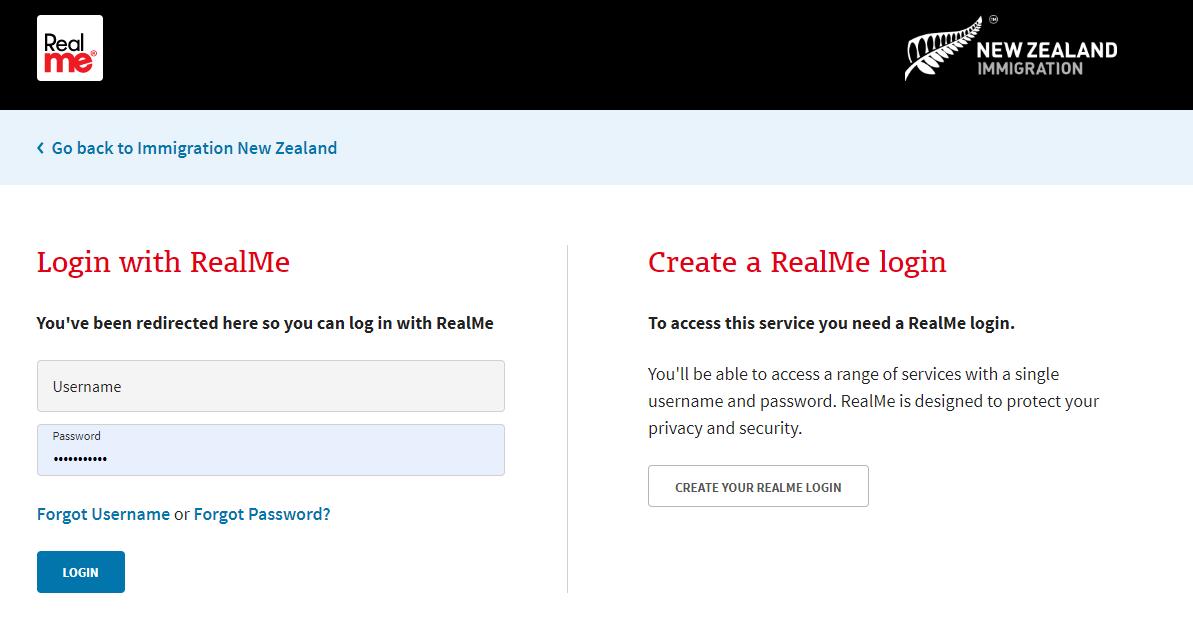
Task: Click text 'To access this service you need a RealMe login.'
Action: tap(832, 323)
